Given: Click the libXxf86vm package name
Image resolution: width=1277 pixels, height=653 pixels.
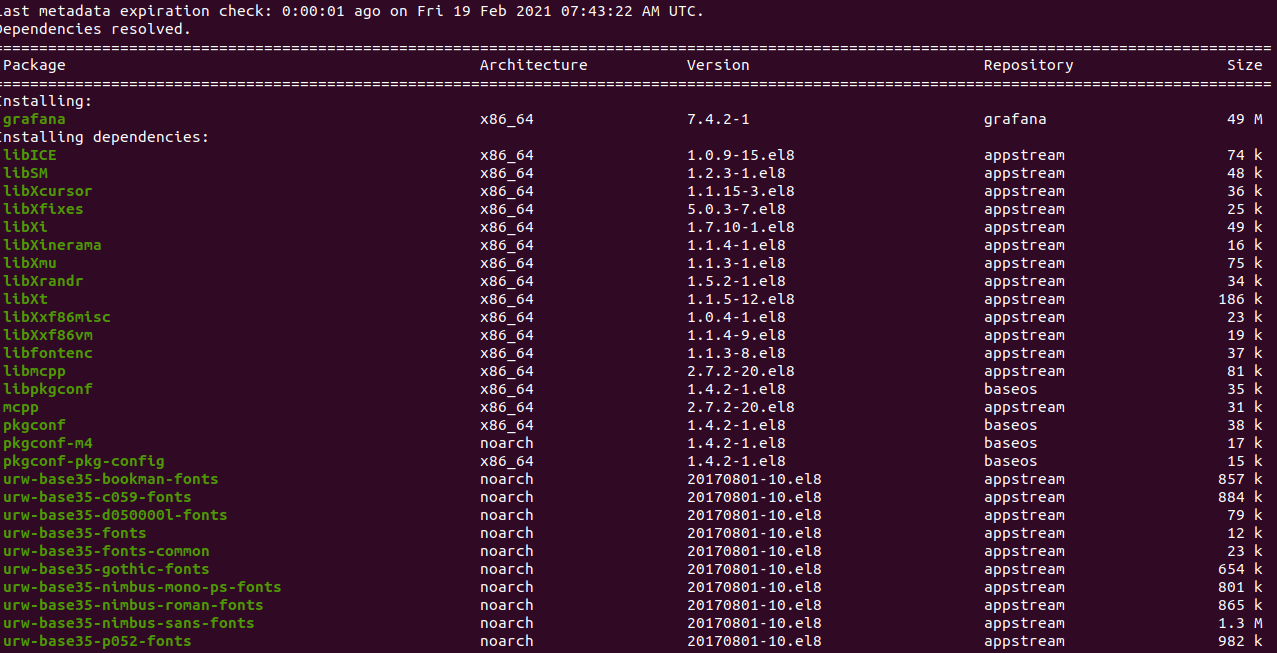Looking at the screenshot, I should [x=47, y=335].
